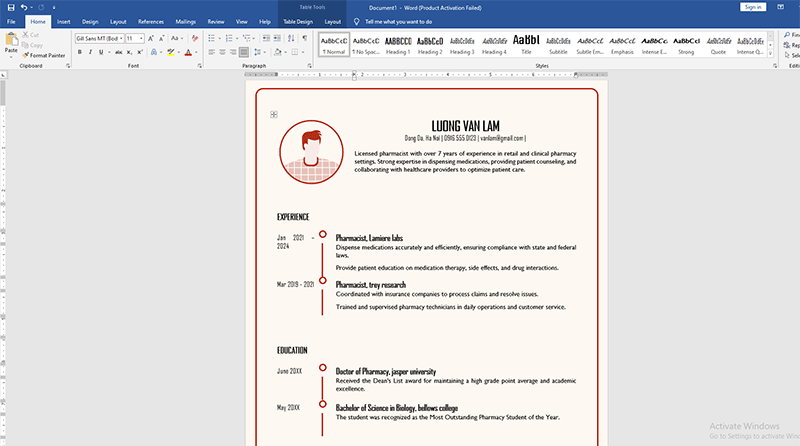Open the File tab

click(x=11, y=21)
